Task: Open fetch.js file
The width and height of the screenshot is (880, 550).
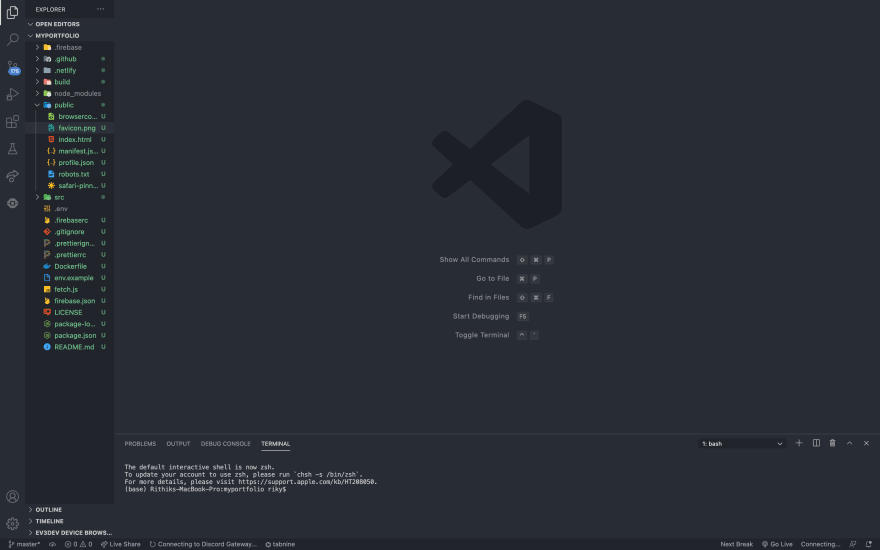Action: pos(70,289)
